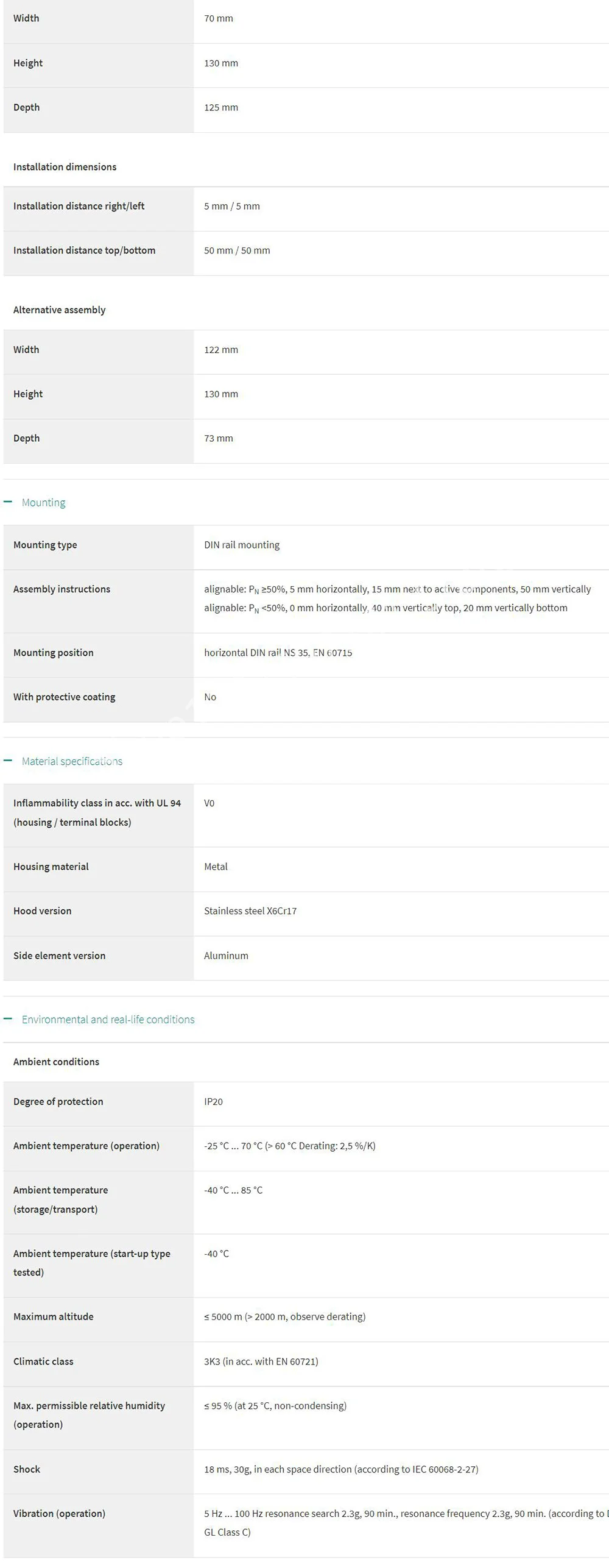Screen dimensions: 609x1568
Task: Click the Stainless steel X6Cr17 value
Action: pos(250,911)
